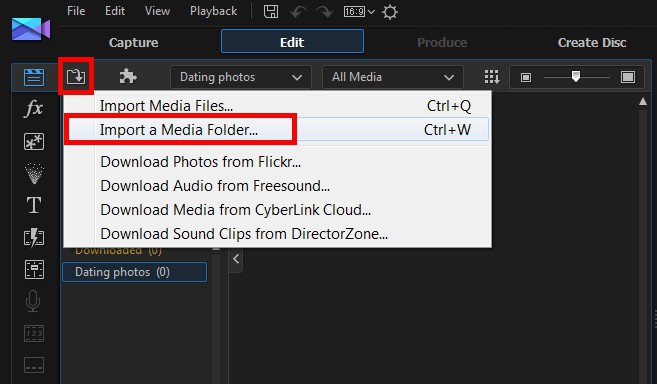The image size is (657, 384).
Task: Click the thumbnail size slider handle
Action: [x=576, y=76]
